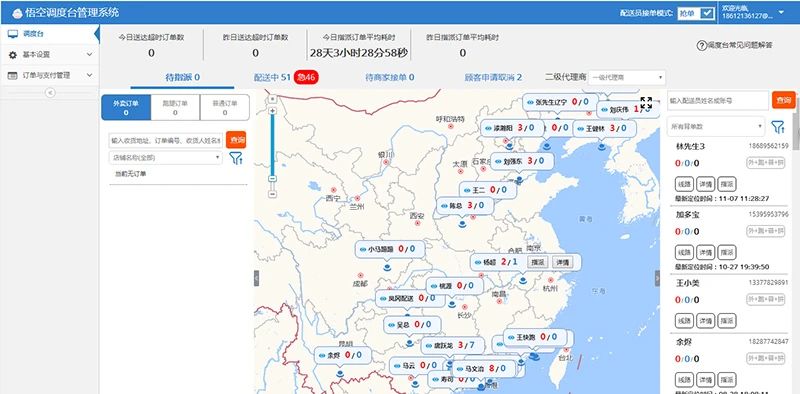The image size is (800, 394).
Task: Switch to the 配送中 51 tab
Action: click(x=272, y=78)
